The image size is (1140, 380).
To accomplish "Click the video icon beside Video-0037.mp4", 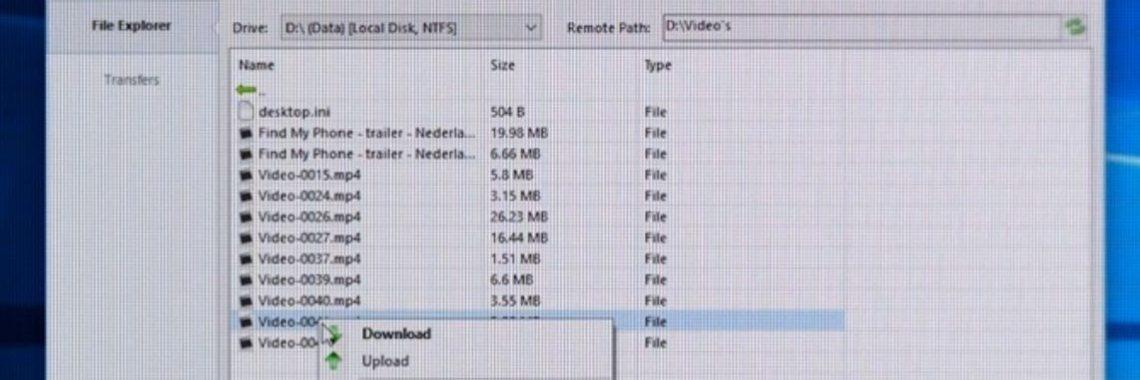I will click(246, 259).
